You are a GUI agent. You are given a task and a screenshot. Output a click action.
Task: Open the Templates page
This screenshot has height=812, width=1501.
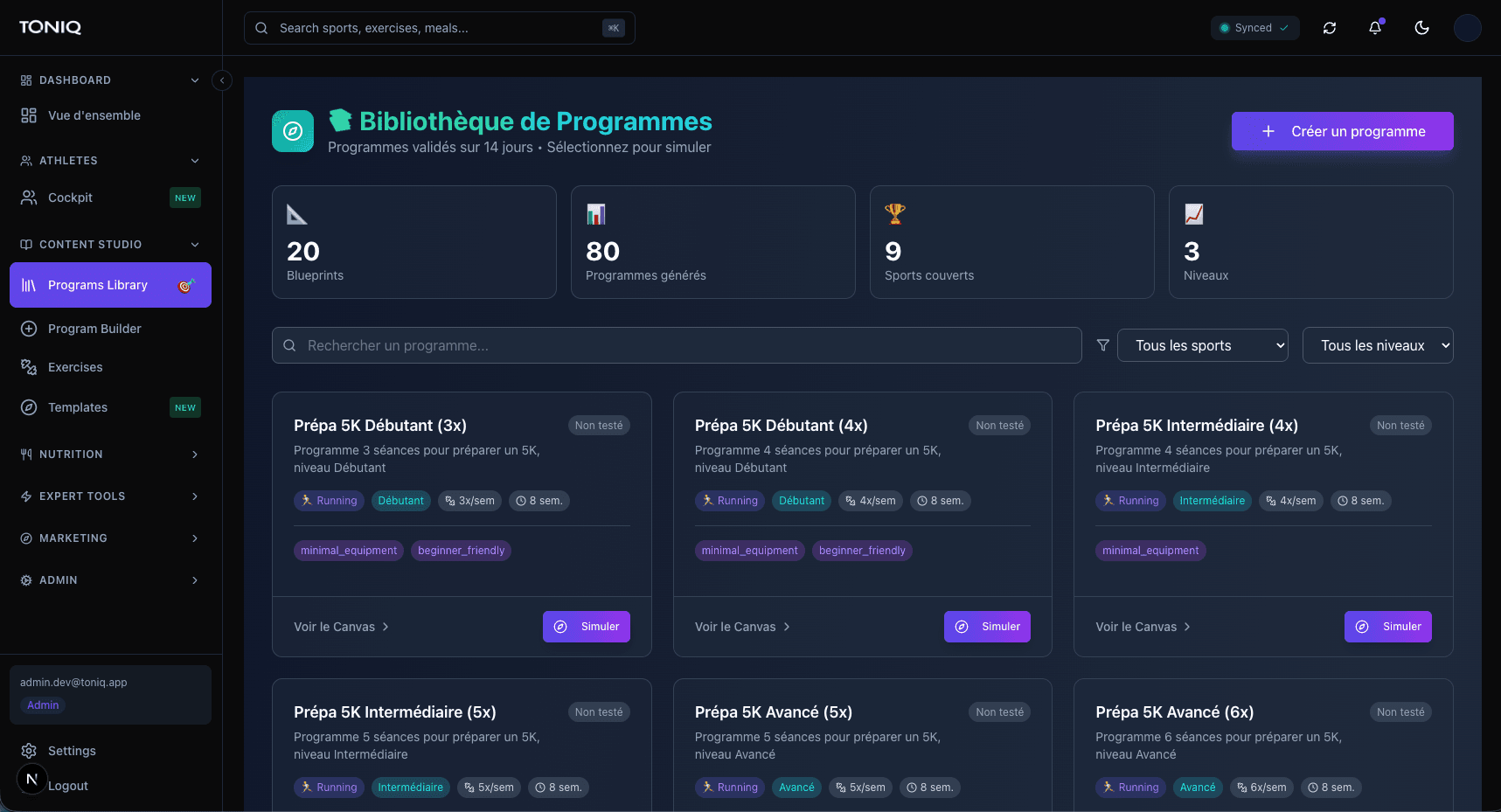[x=110, y=407]
